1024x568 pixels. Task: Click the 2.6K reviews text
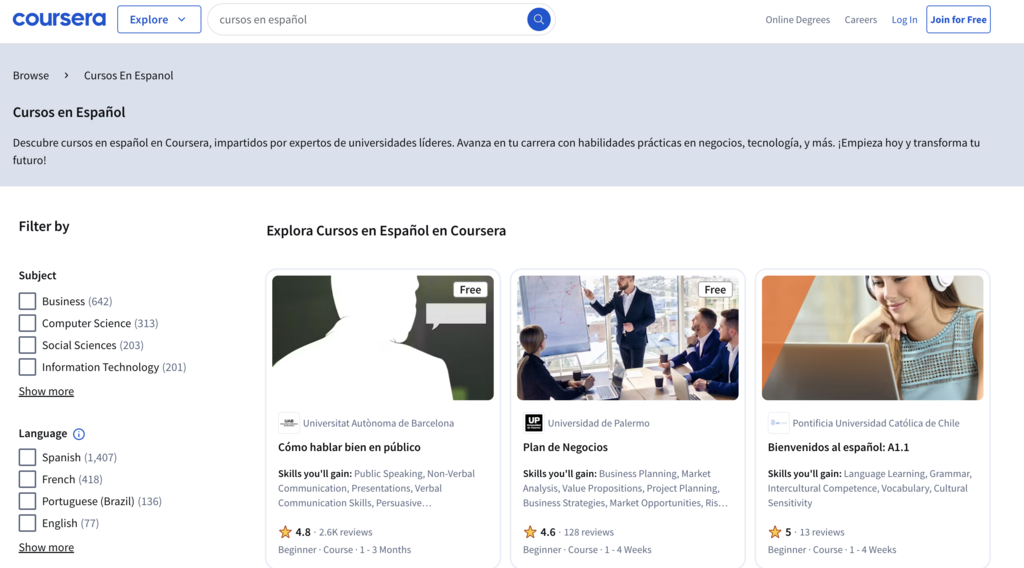point(345,532)
